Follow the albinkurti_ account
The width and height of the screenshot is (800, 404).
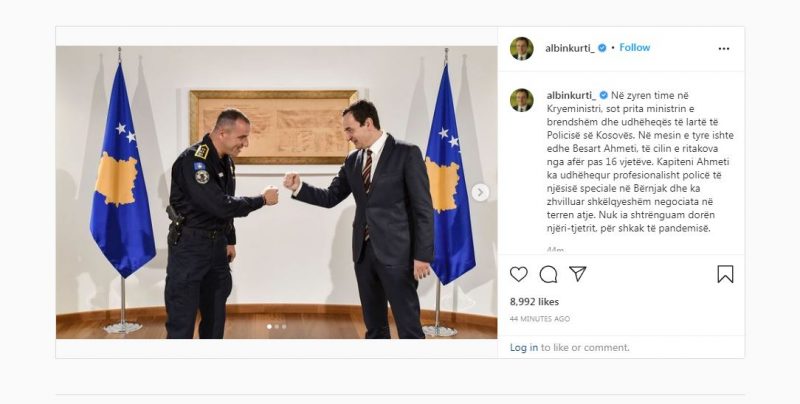click(x=635, y=47)
